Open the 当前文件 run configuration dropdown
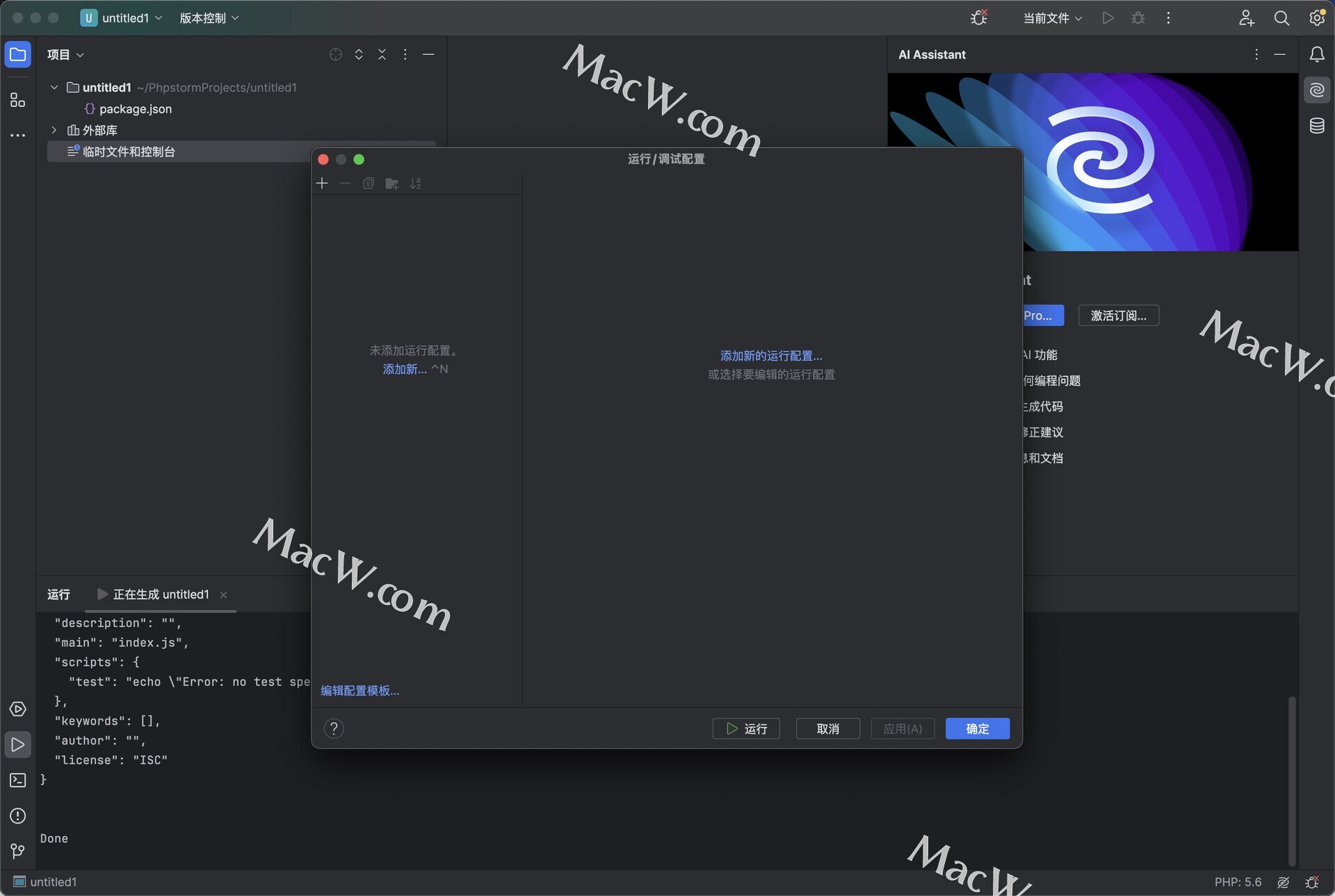 pos(1053,18)
